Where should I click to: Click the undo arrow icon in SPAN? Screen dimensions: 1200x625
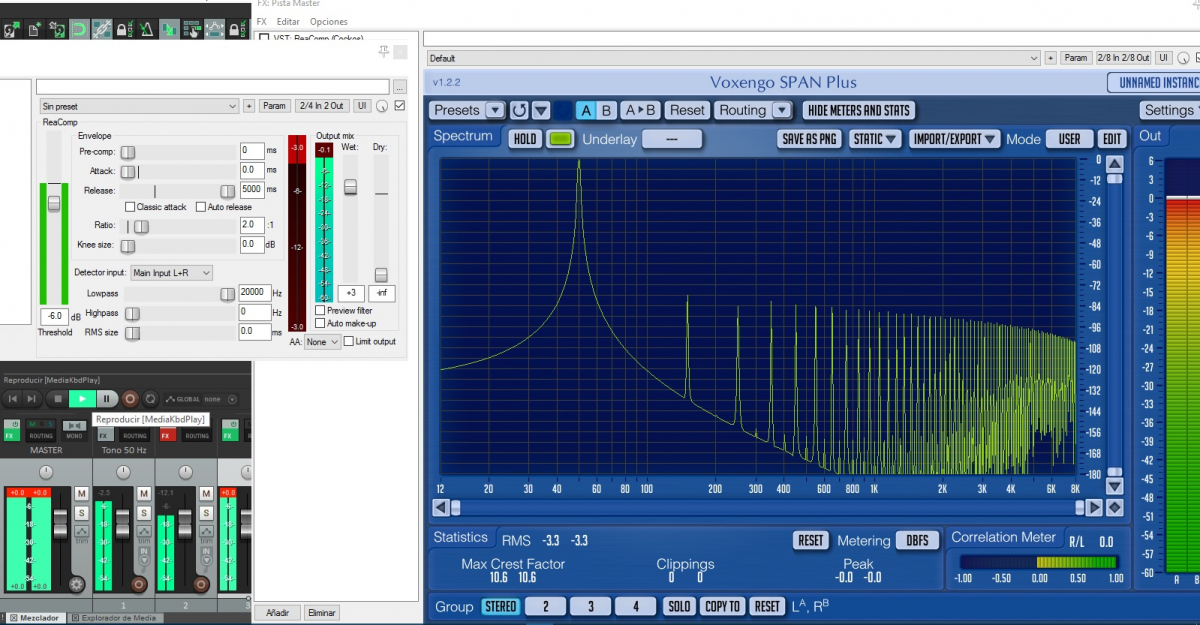click(519, 110)
